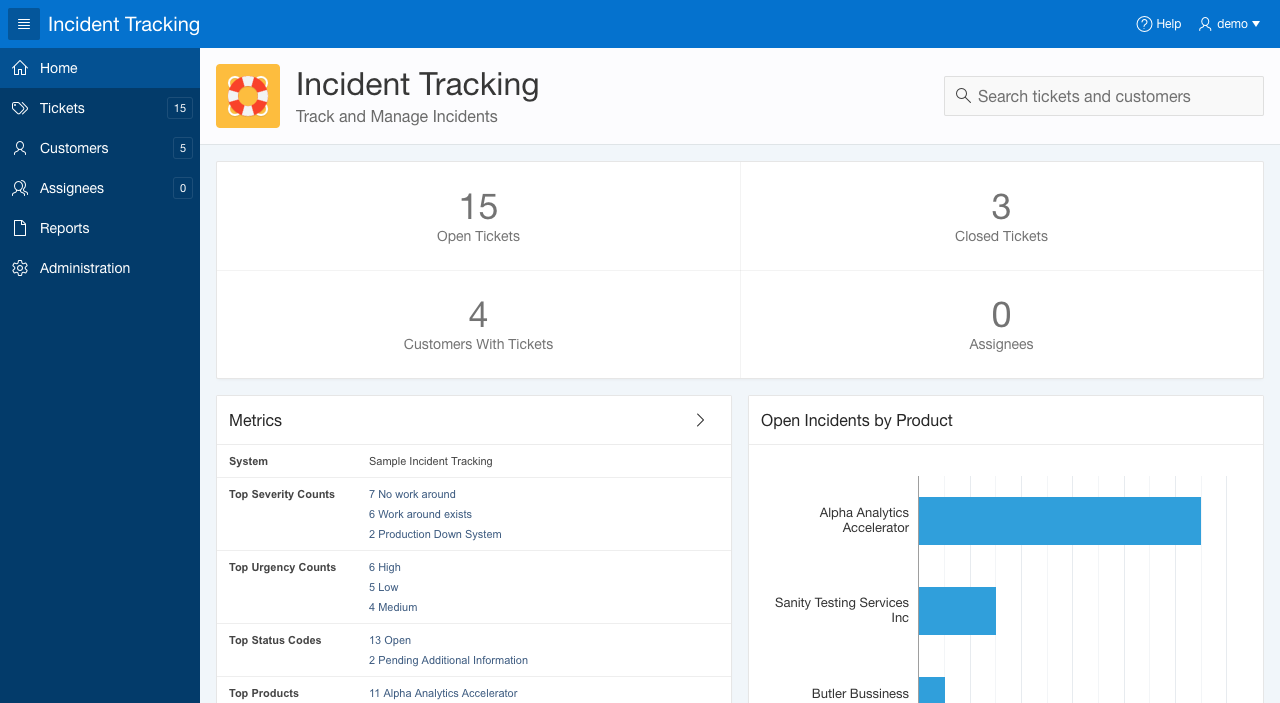The height and width of the screenshot is (703, 1280).
Task: Click the Help question mark icon
Action: click(1144, 24)
